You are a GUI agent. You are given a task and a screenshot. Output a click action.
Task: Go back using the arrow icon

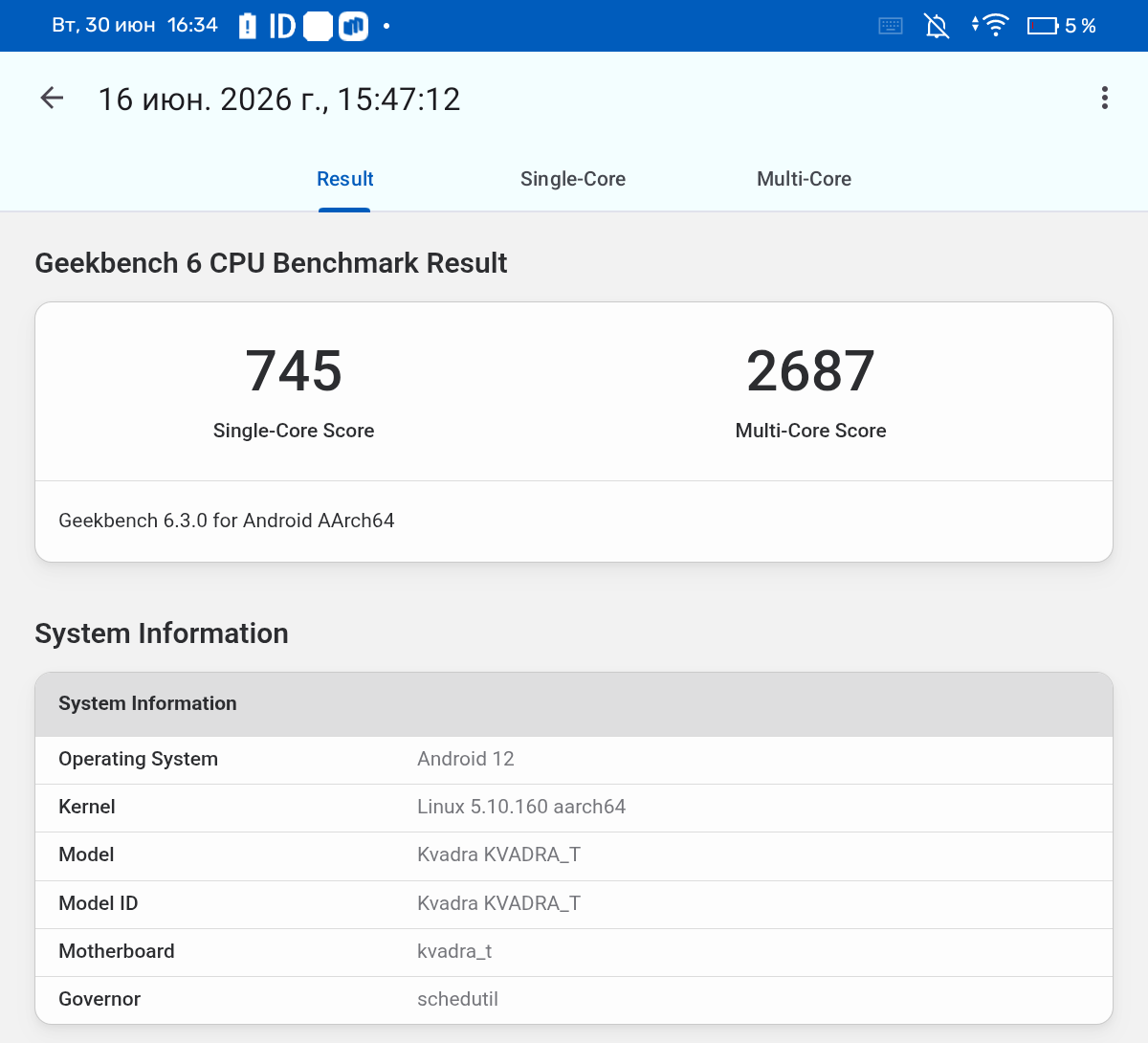(x=52, y=98)
